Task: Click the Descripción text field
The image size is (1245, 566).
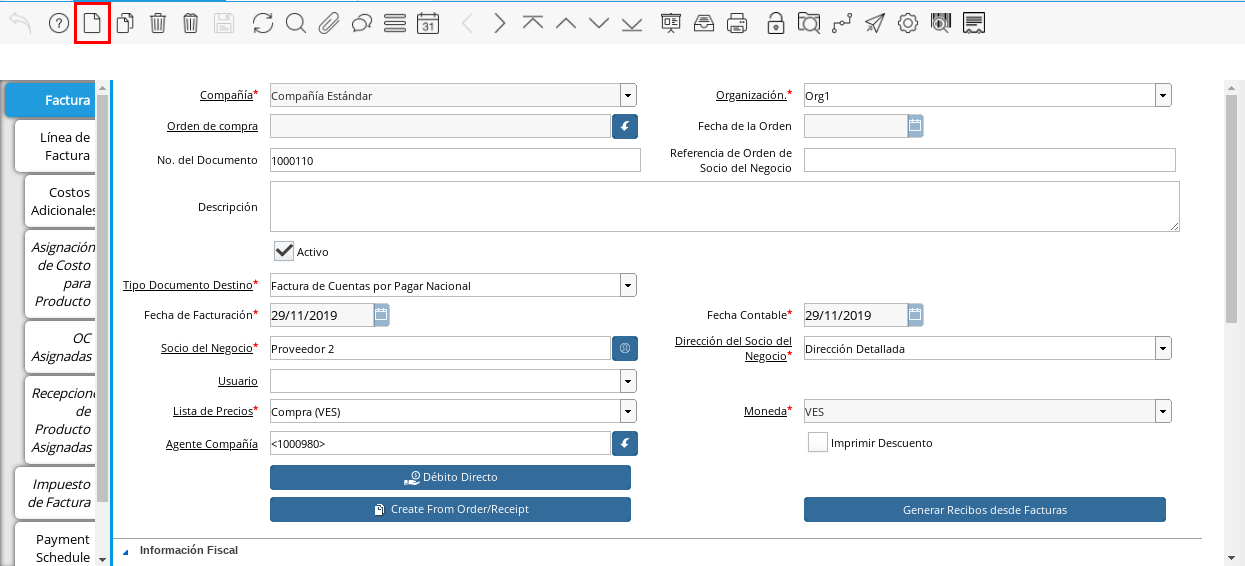Action: pyautogui.click(x=724, y=207)
